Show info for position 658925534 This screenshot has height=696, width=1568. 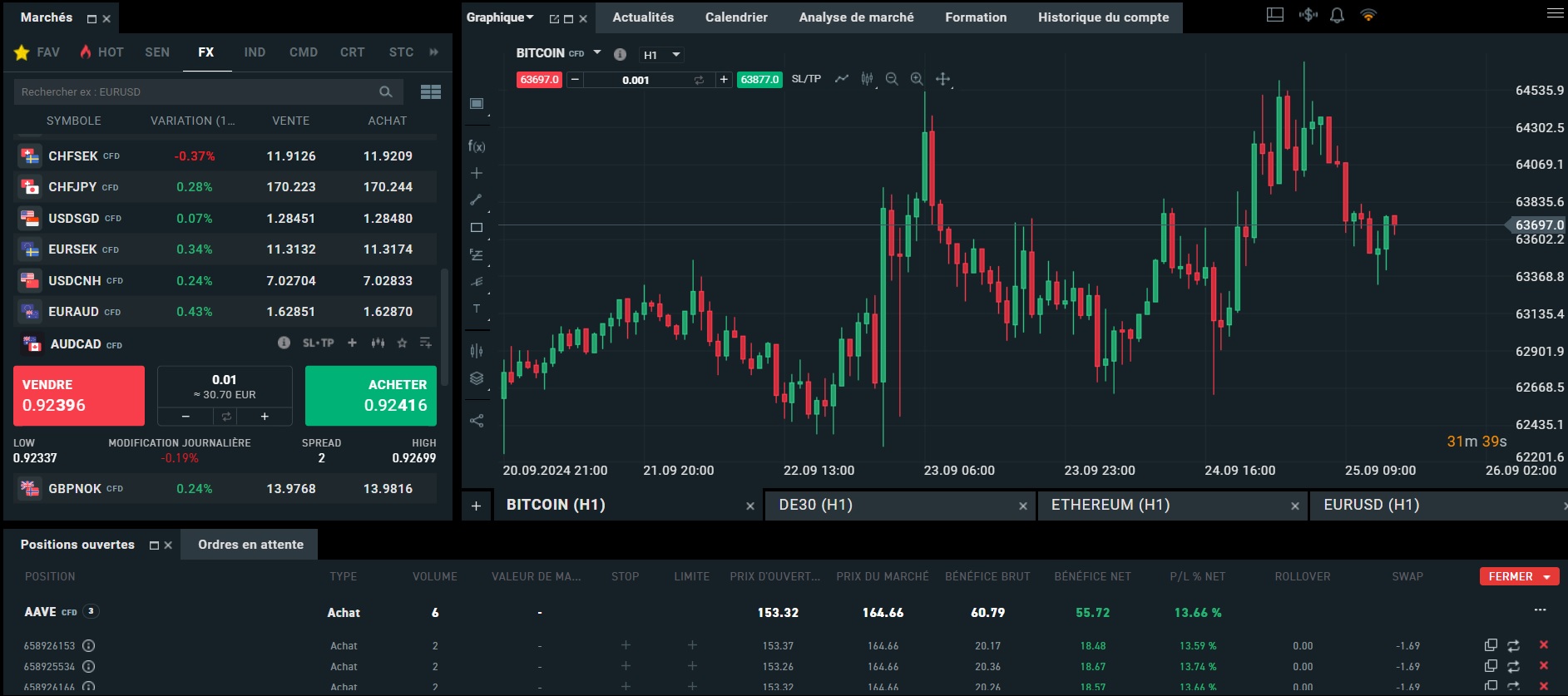pyautogui.click(x=89, y=666)
